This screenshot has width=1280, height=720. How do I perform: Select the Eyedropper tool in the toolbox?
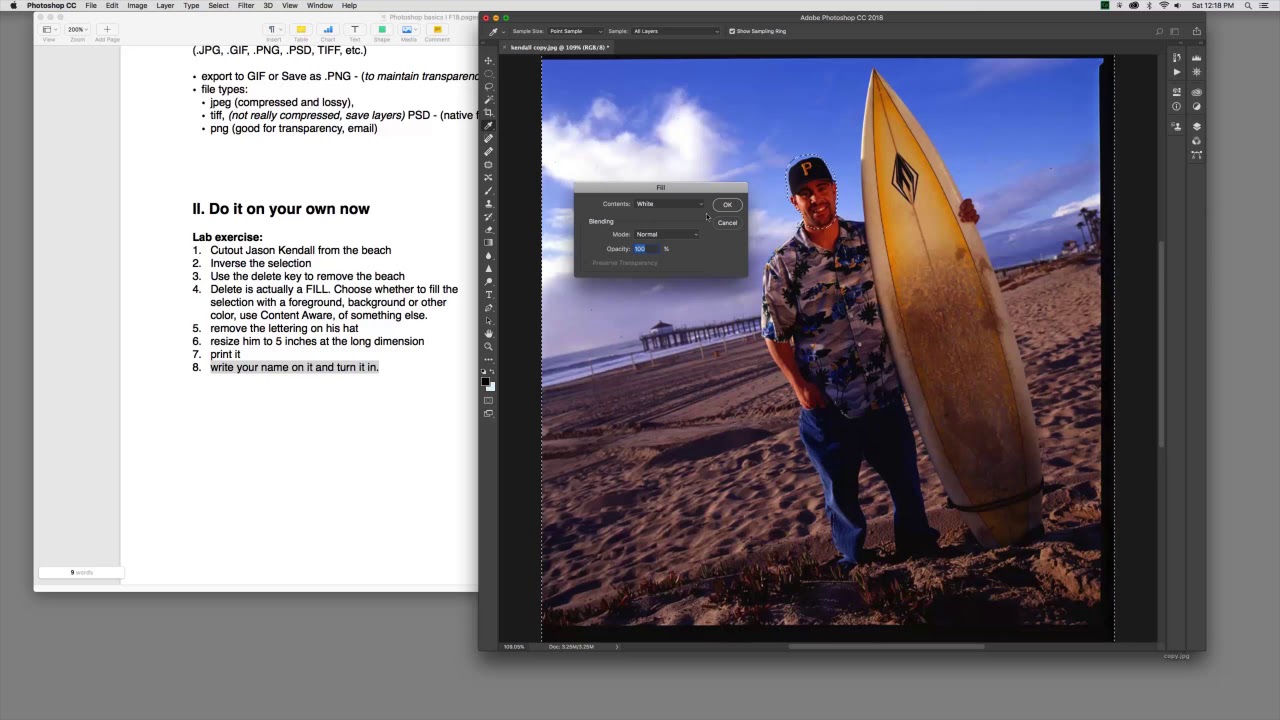(x=488, y=126)
